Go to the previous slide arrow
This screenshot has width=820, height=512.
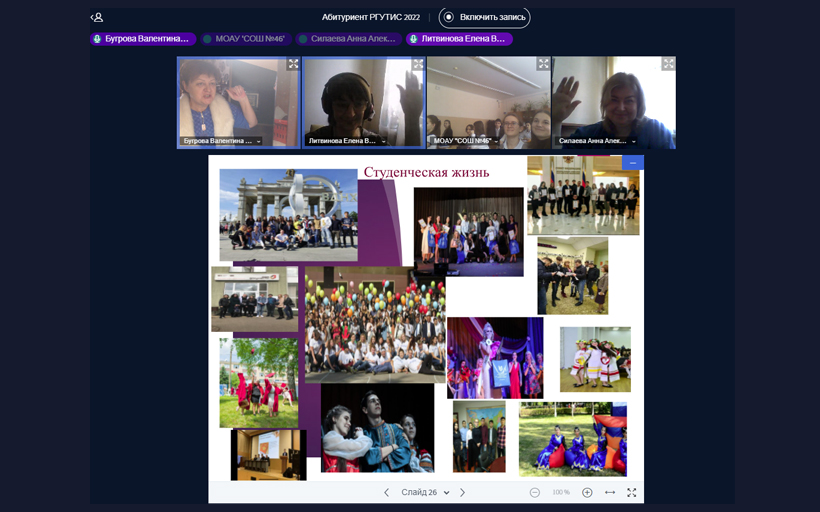386,493
